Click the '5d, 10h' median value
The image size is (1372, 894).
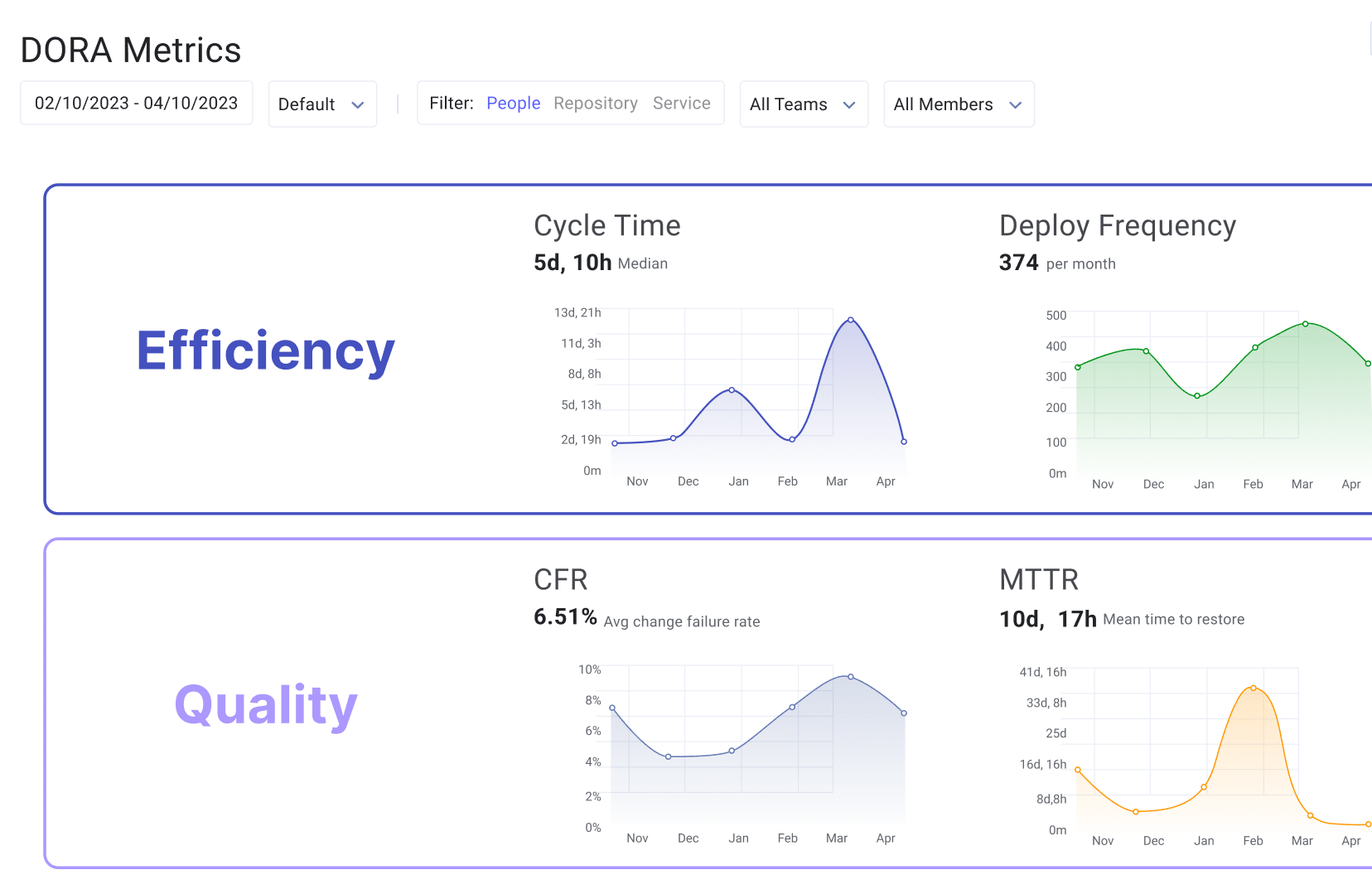tap(572, 263)
